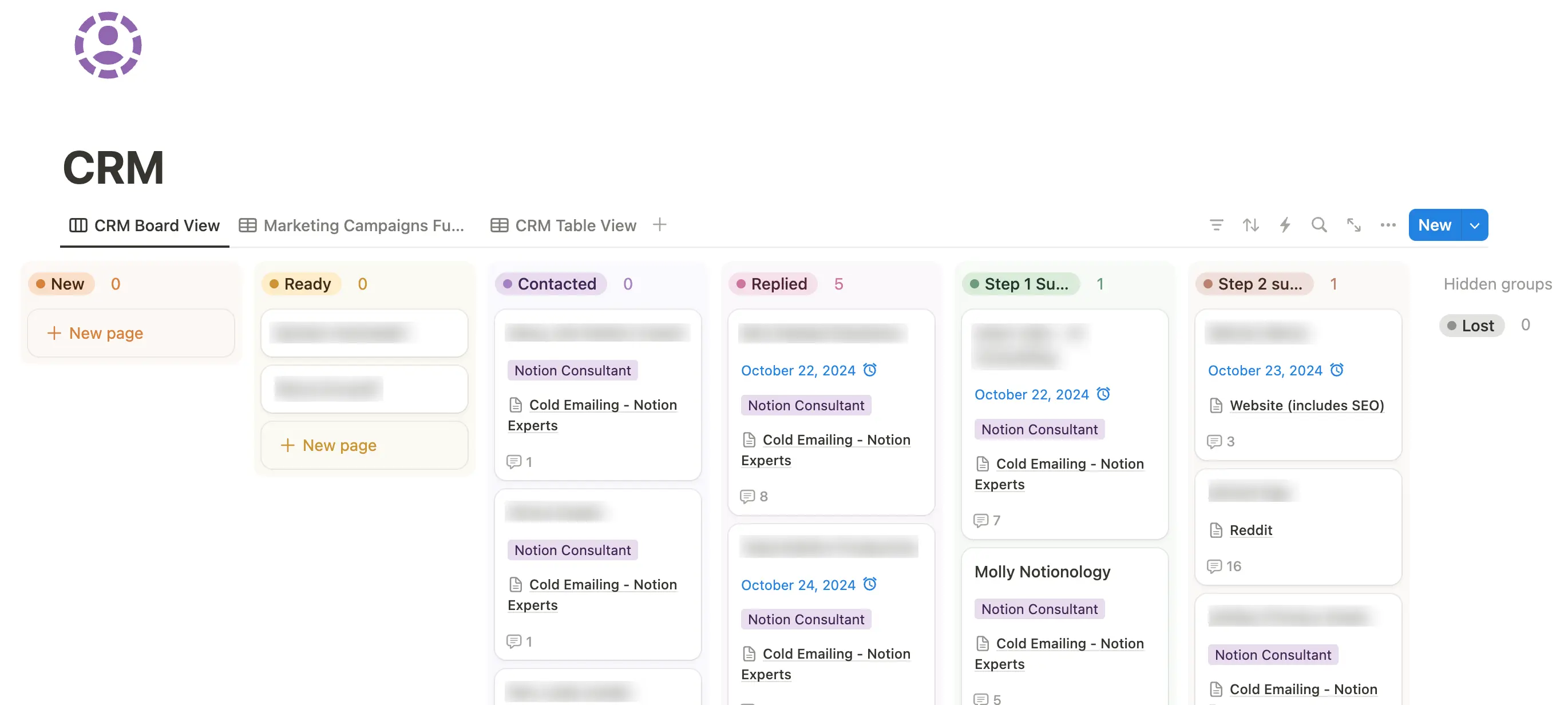This screenshot has width=1568, height=705.
Task: Open the more options ellipsis menu
Action: [x=1388, y=225]
